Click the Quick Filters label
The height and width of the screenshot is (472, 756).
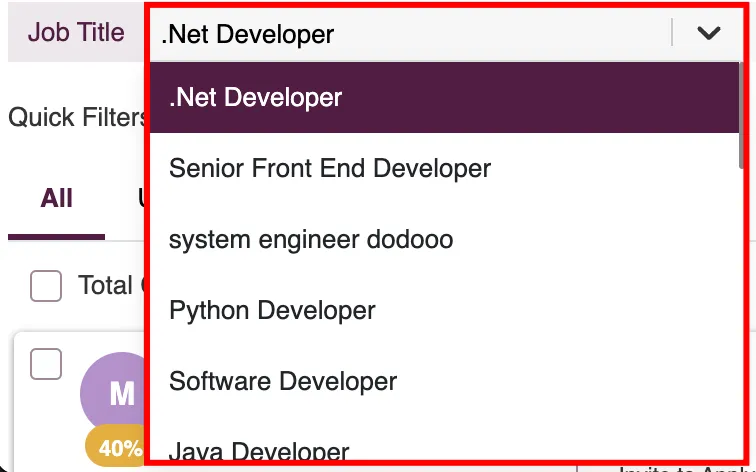(79, 117)
